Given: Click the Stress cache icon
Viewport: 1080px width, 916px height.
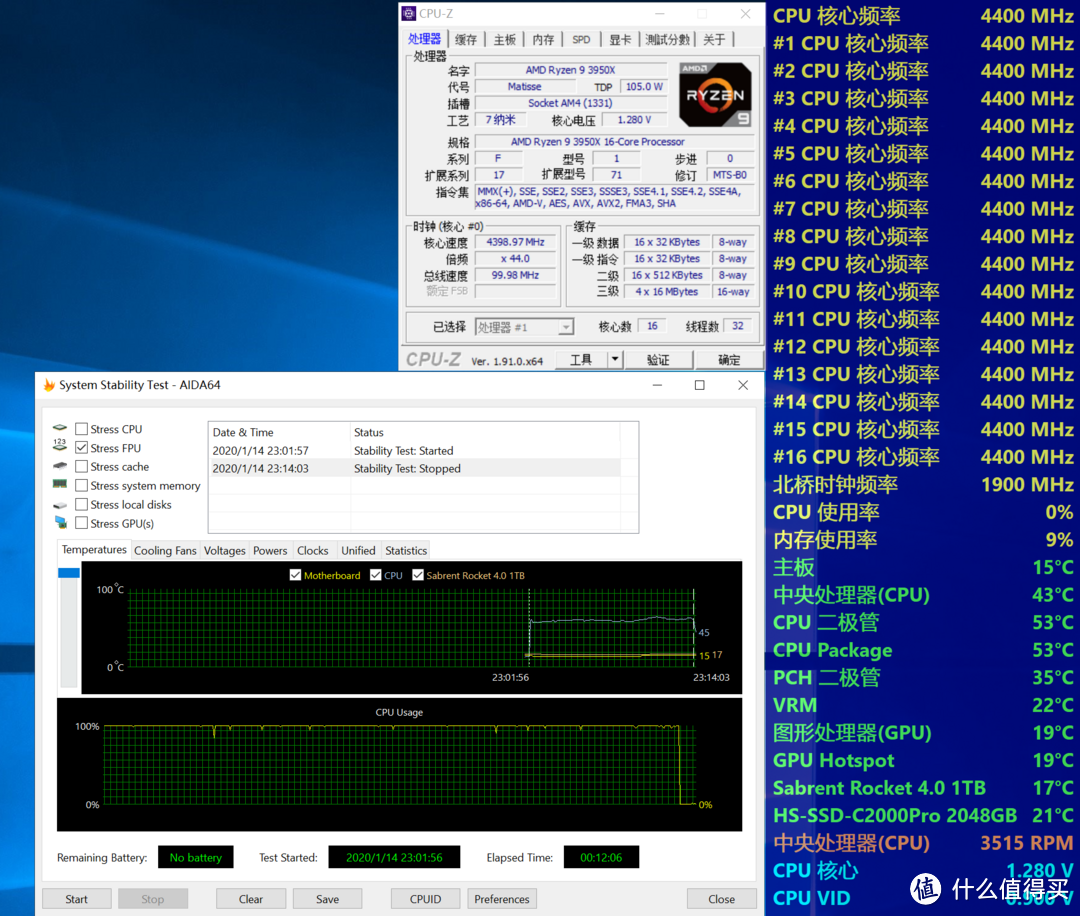Looking at the screenshot, I should [x=60, y=466].
